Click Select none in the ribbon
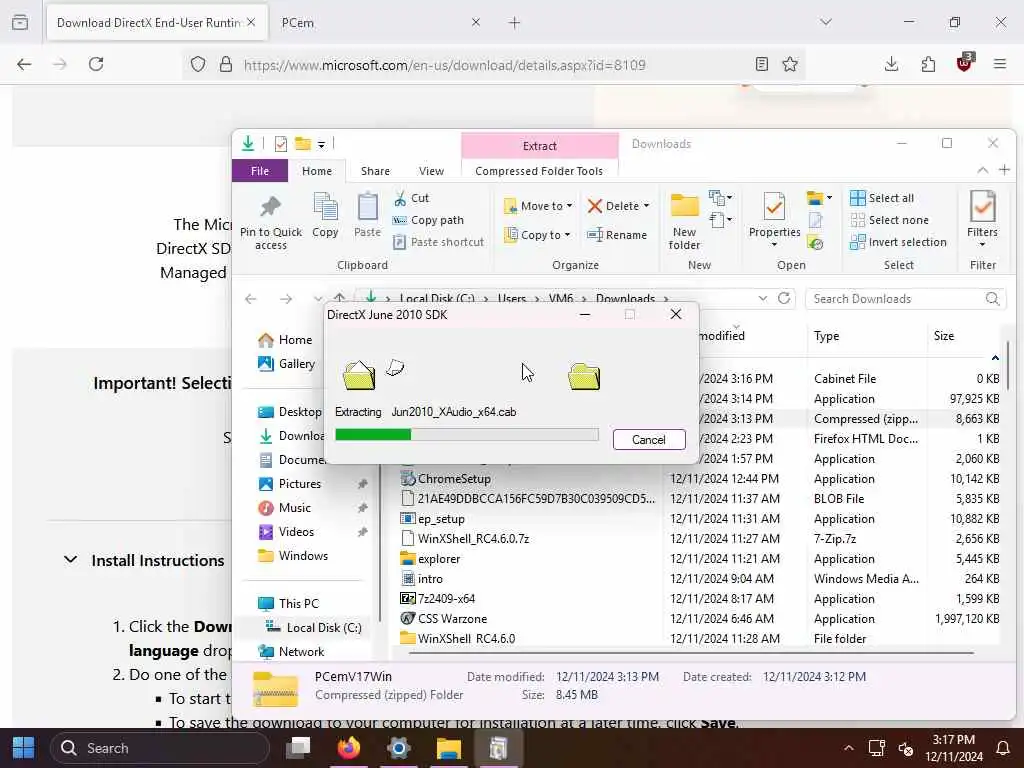Image resolution: width=1024 pixels, height=768 pixels. 889,220
